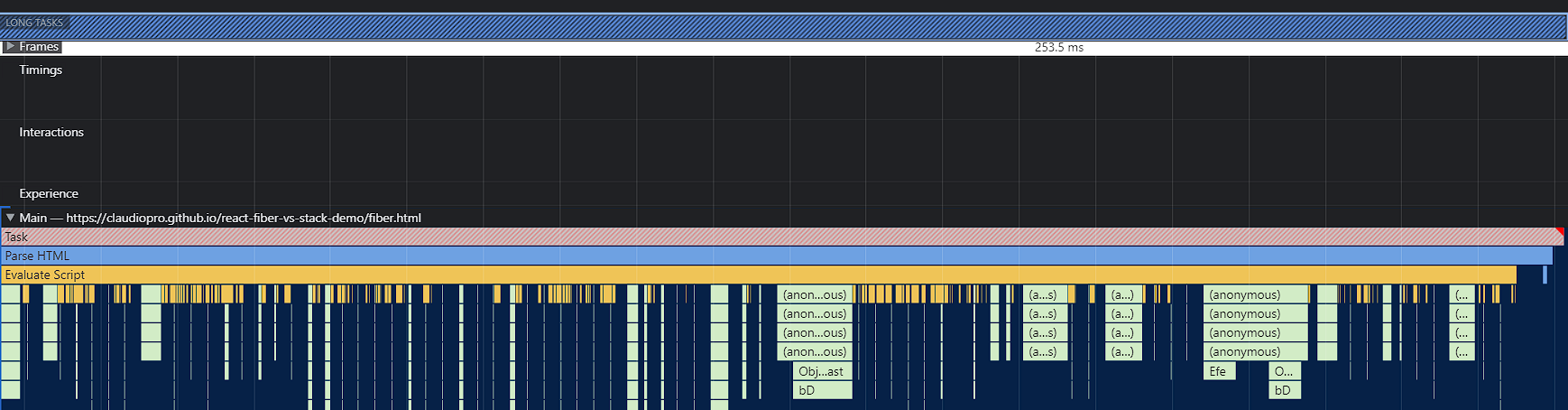Viewport: 1568px width, 410px height.
Task: Select the 253.5 ms frame bar
Action: [1058, 47]
